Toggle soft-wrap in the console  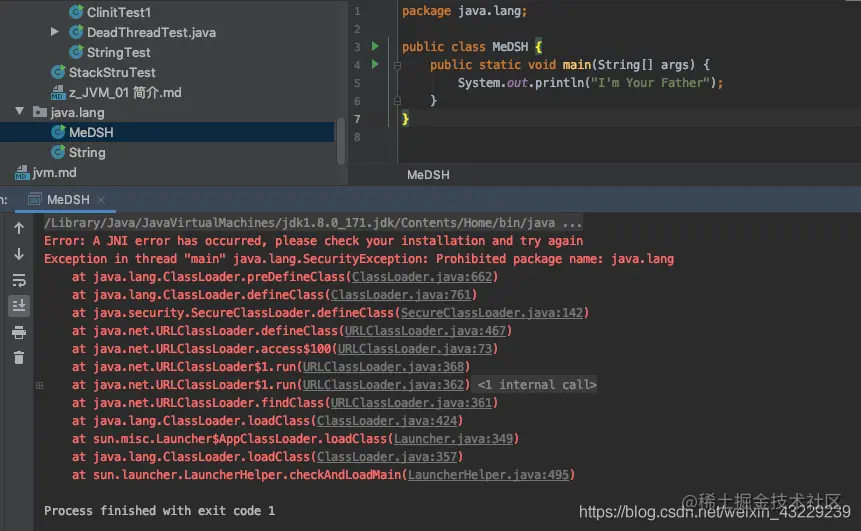(x=19, y=280)
